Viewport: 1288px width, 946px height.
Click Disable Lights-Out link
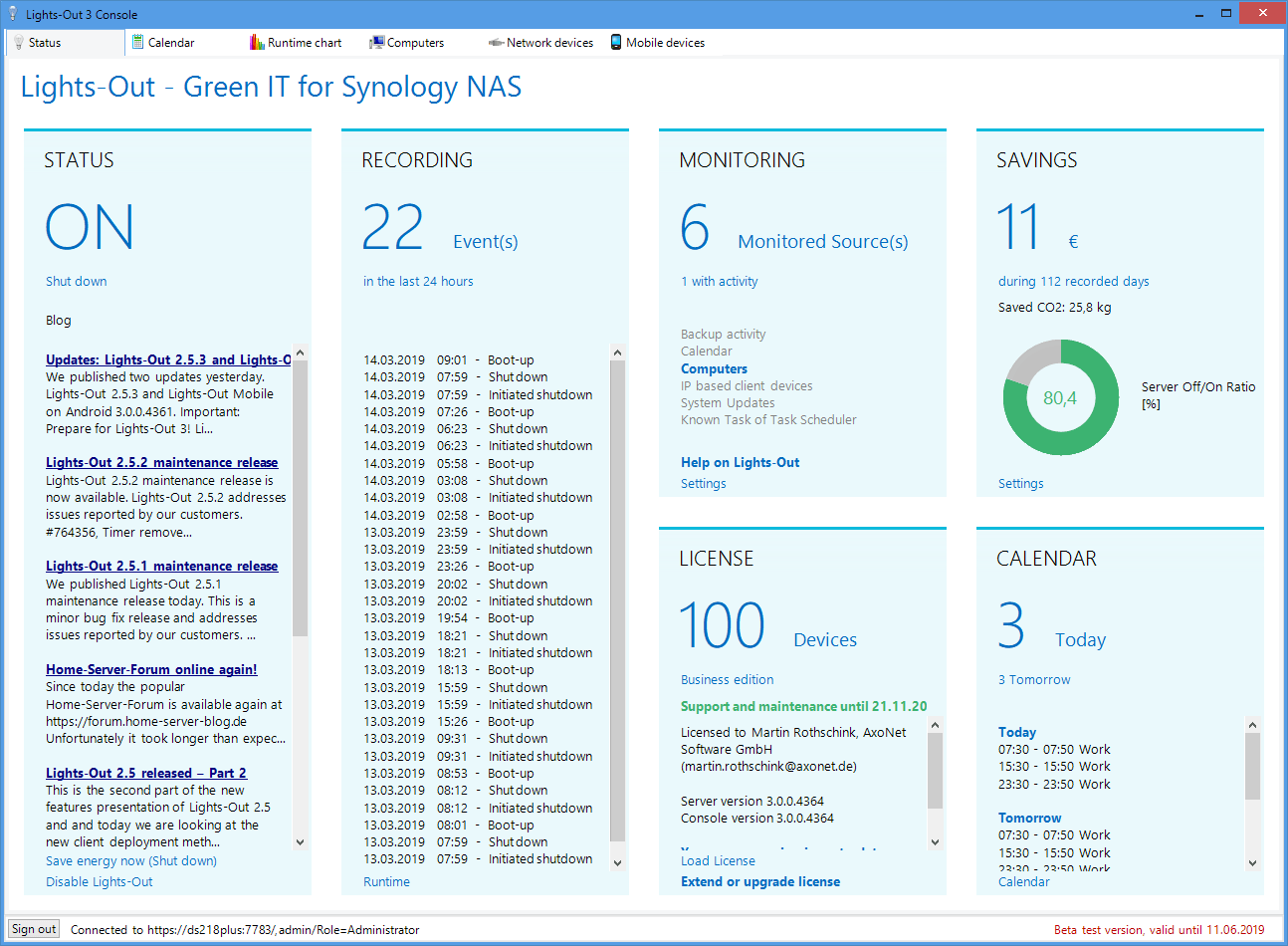coord(100,881)
